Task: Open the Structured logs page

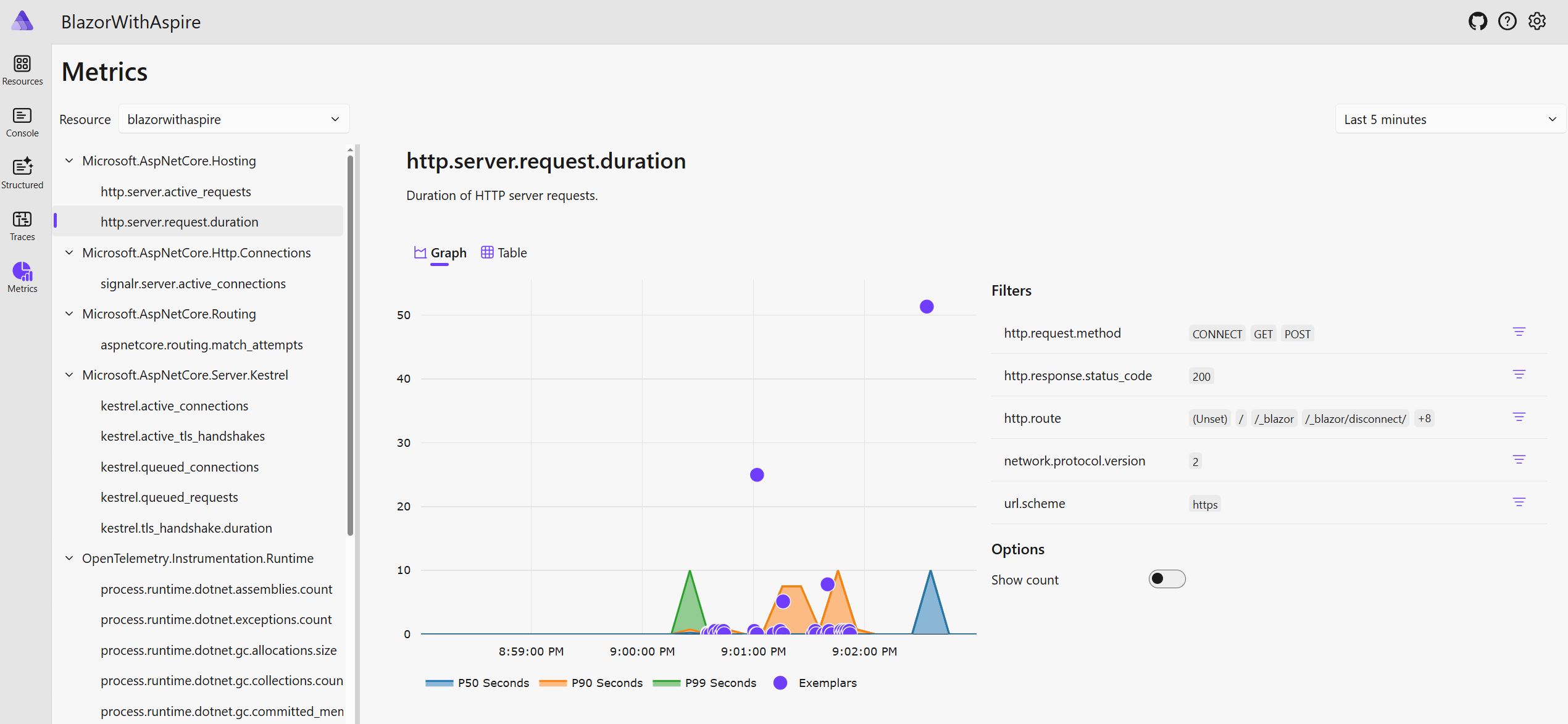Action: point(22,173)
